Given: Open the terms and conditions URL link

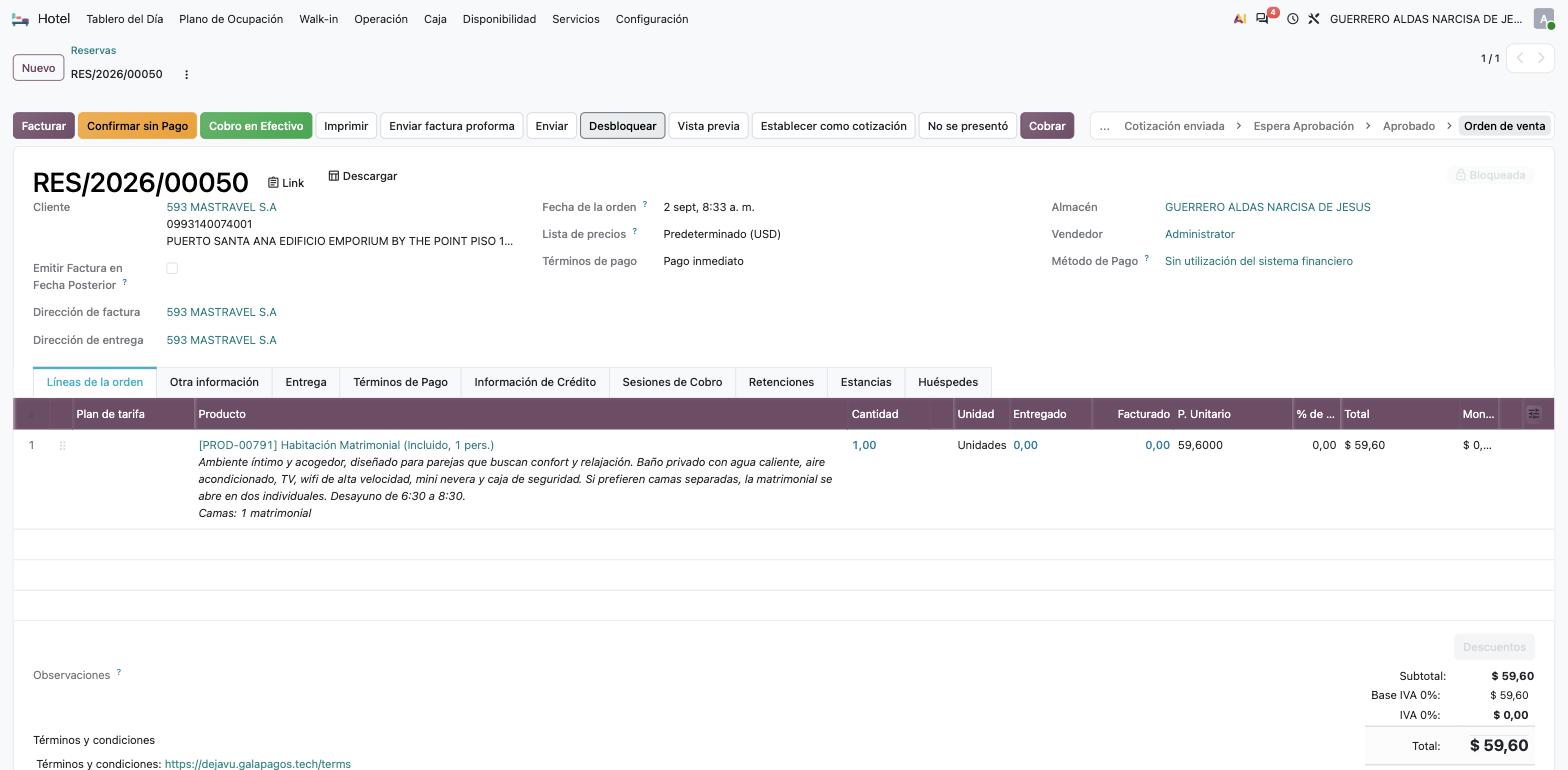Looking at the screenshot, I should click(258, 764).
